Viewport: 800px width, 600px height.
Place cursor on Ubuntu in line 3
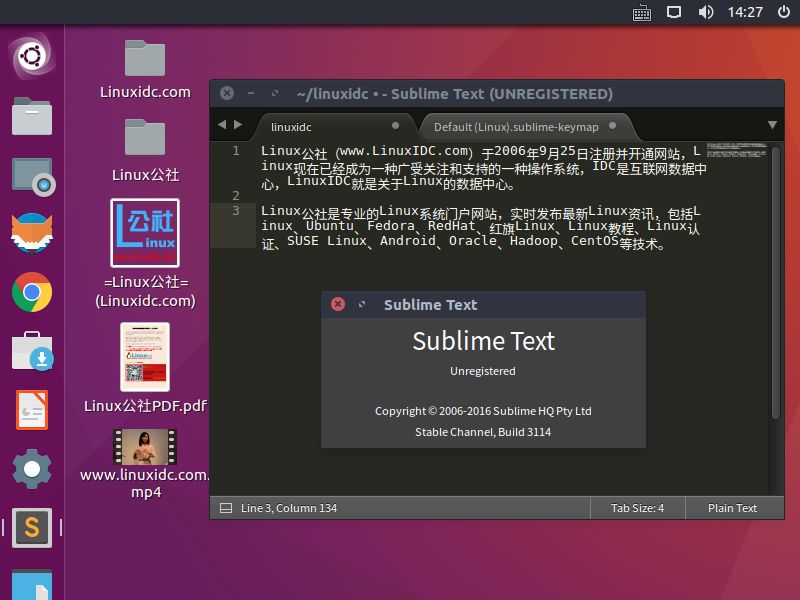pyautogui.click(x=330, y=226)
